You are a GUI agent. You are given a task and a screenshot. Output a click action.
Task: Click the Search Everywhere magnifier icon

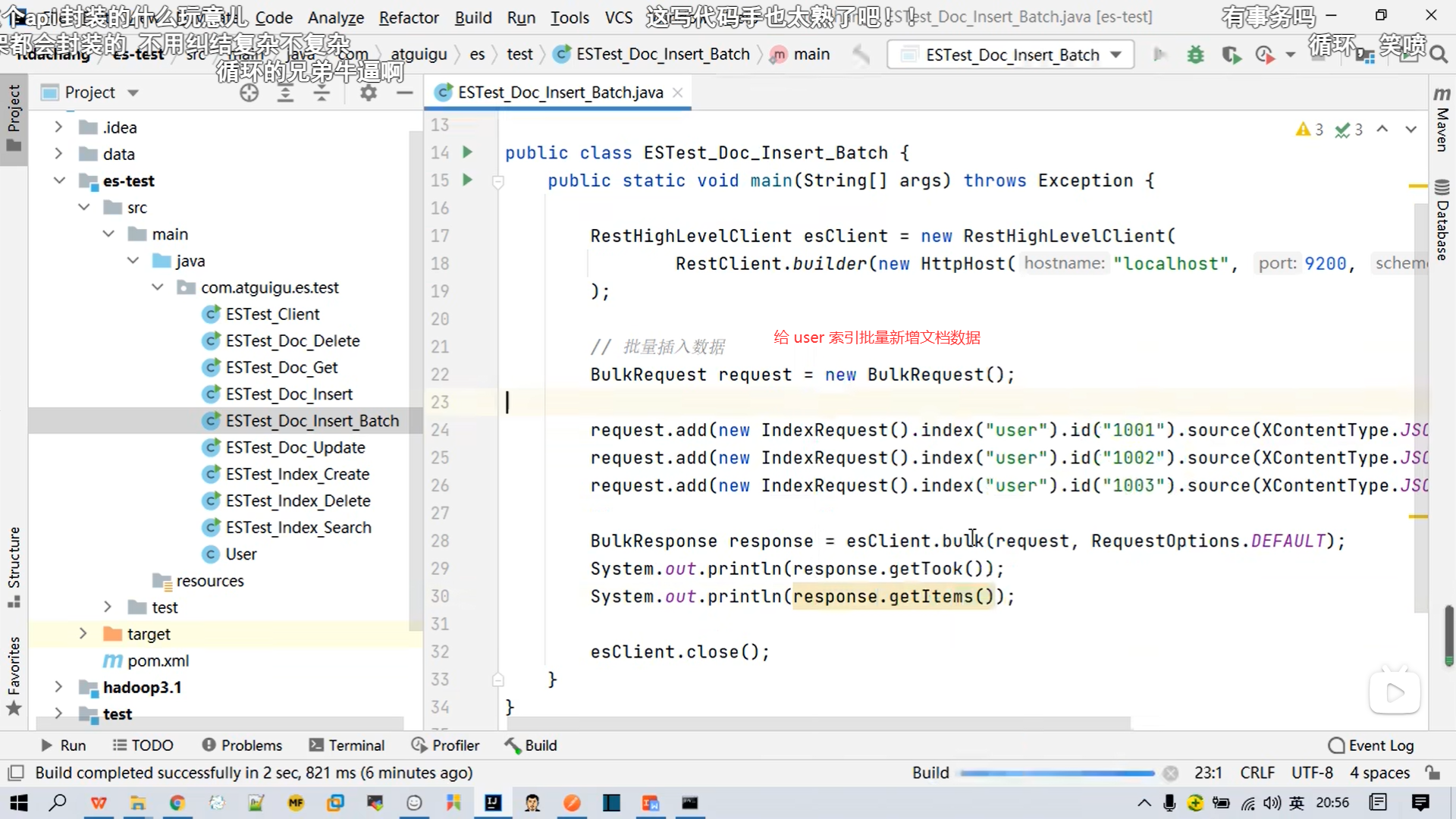pyautogui.click(x=1438, y=55)
